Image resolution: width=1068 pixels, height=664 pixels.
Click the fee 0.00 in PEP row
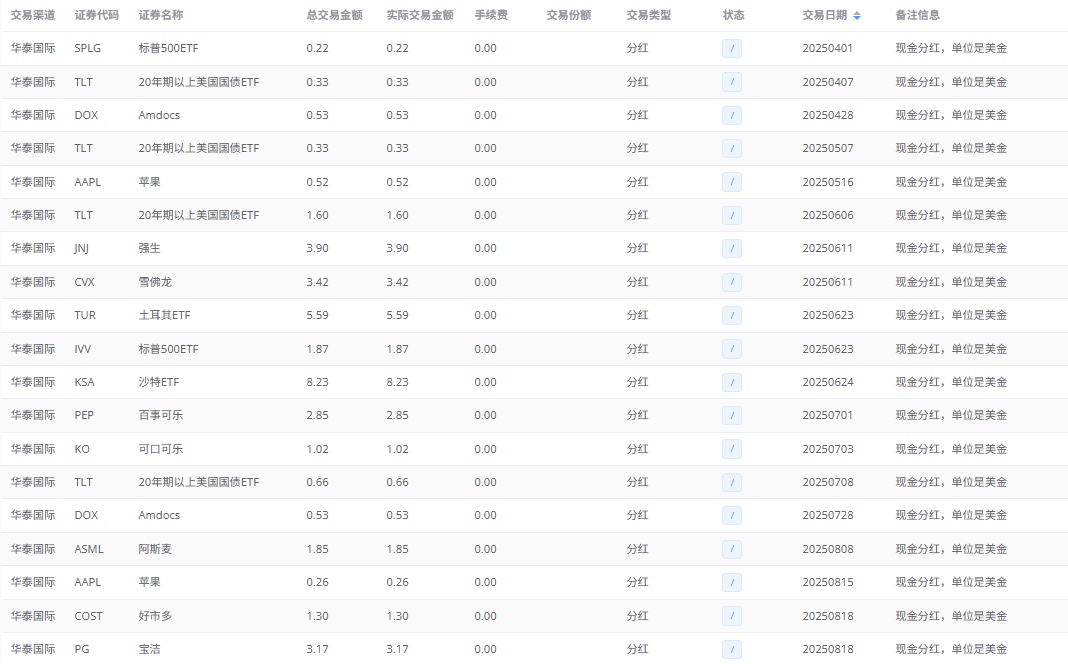pyautogui.click(x=485, y=415)
